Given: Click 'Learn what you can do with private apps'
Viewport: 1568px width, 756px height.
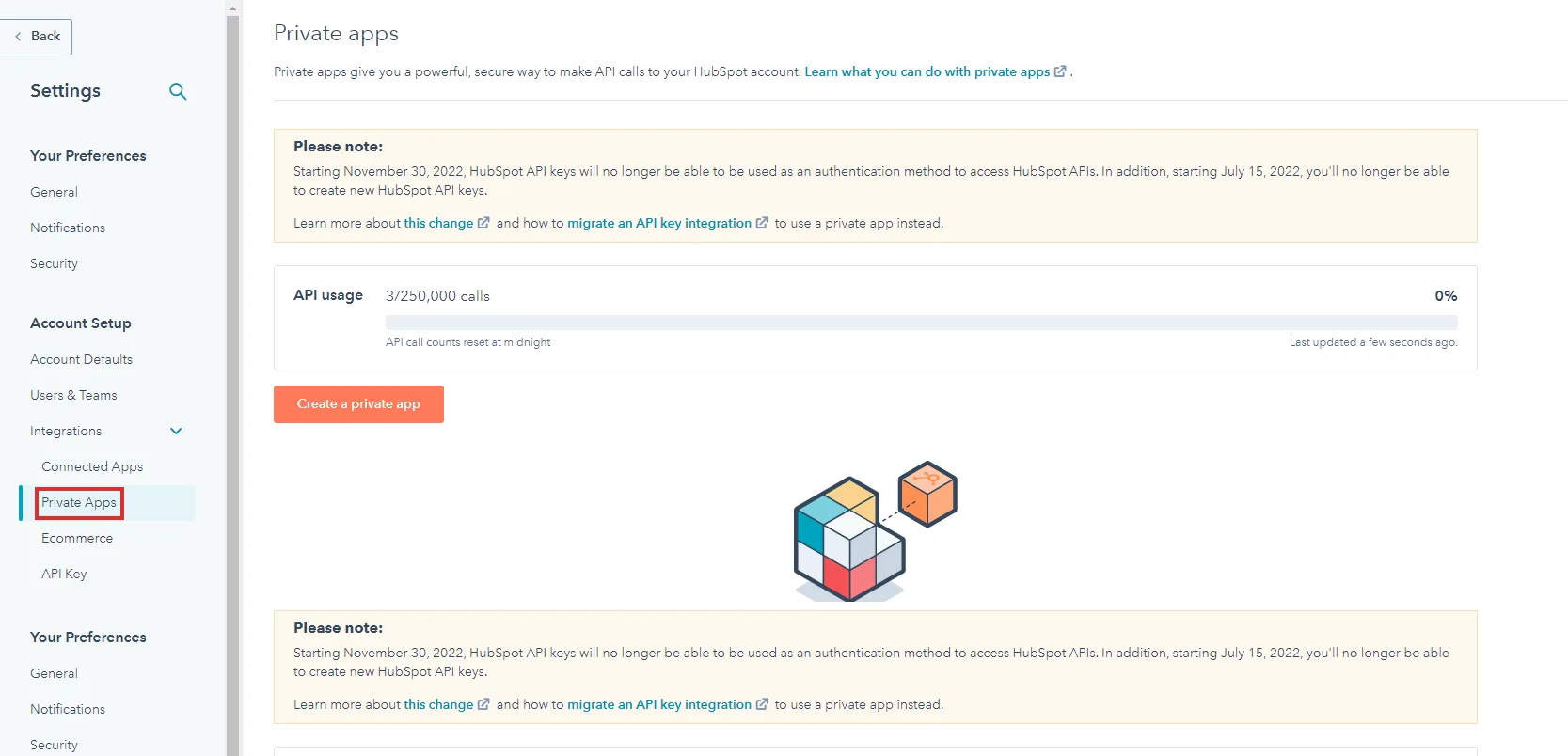Looking at the screenshot, I should (x=927, y=71).
